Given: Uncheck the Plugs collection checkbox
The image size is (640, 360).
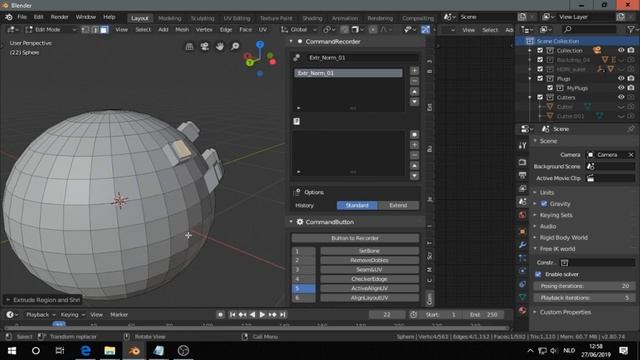Looking at the screenshot, I should click(540, 78).
